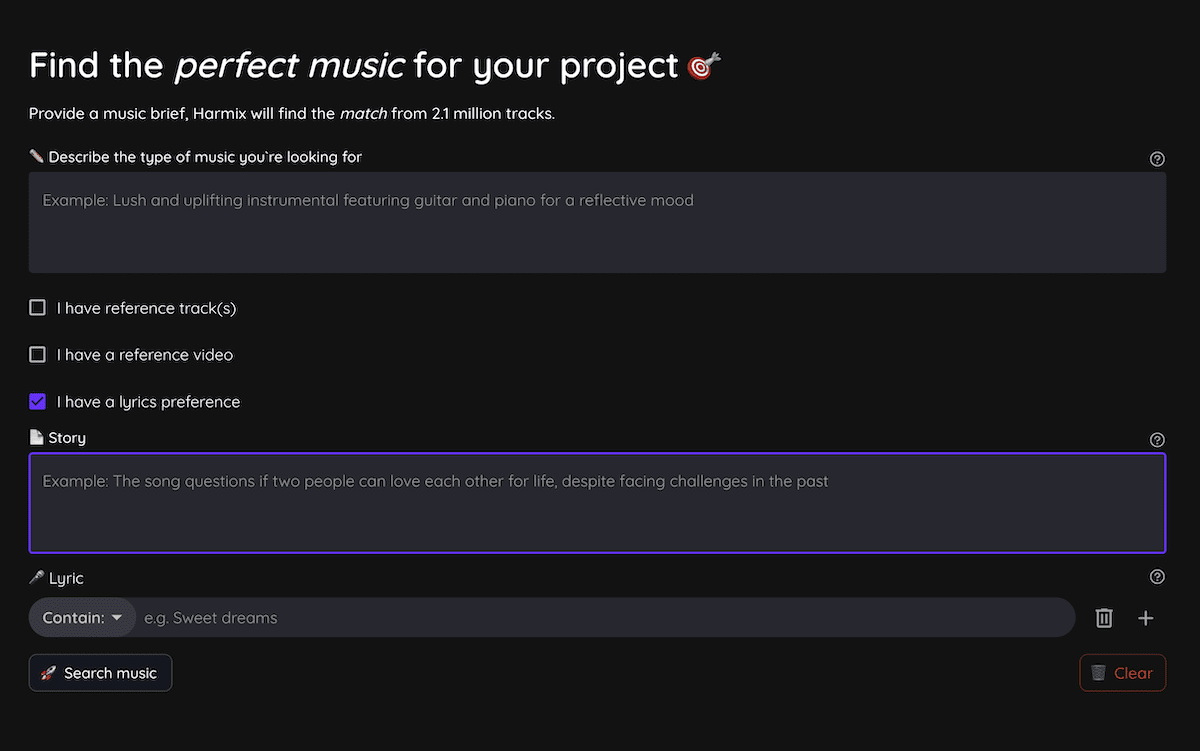Check 'I have a reference video'
The width and height of the screenshot is (1200, 751).
(x=37, y=354)
